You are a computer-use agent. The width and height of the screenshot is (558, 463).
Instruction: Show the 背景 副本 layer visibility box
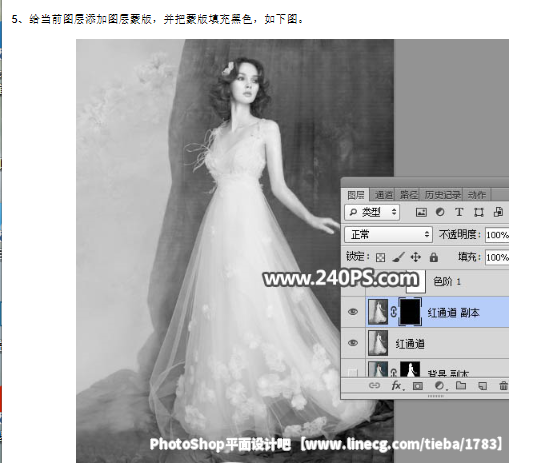pos(353,373)
